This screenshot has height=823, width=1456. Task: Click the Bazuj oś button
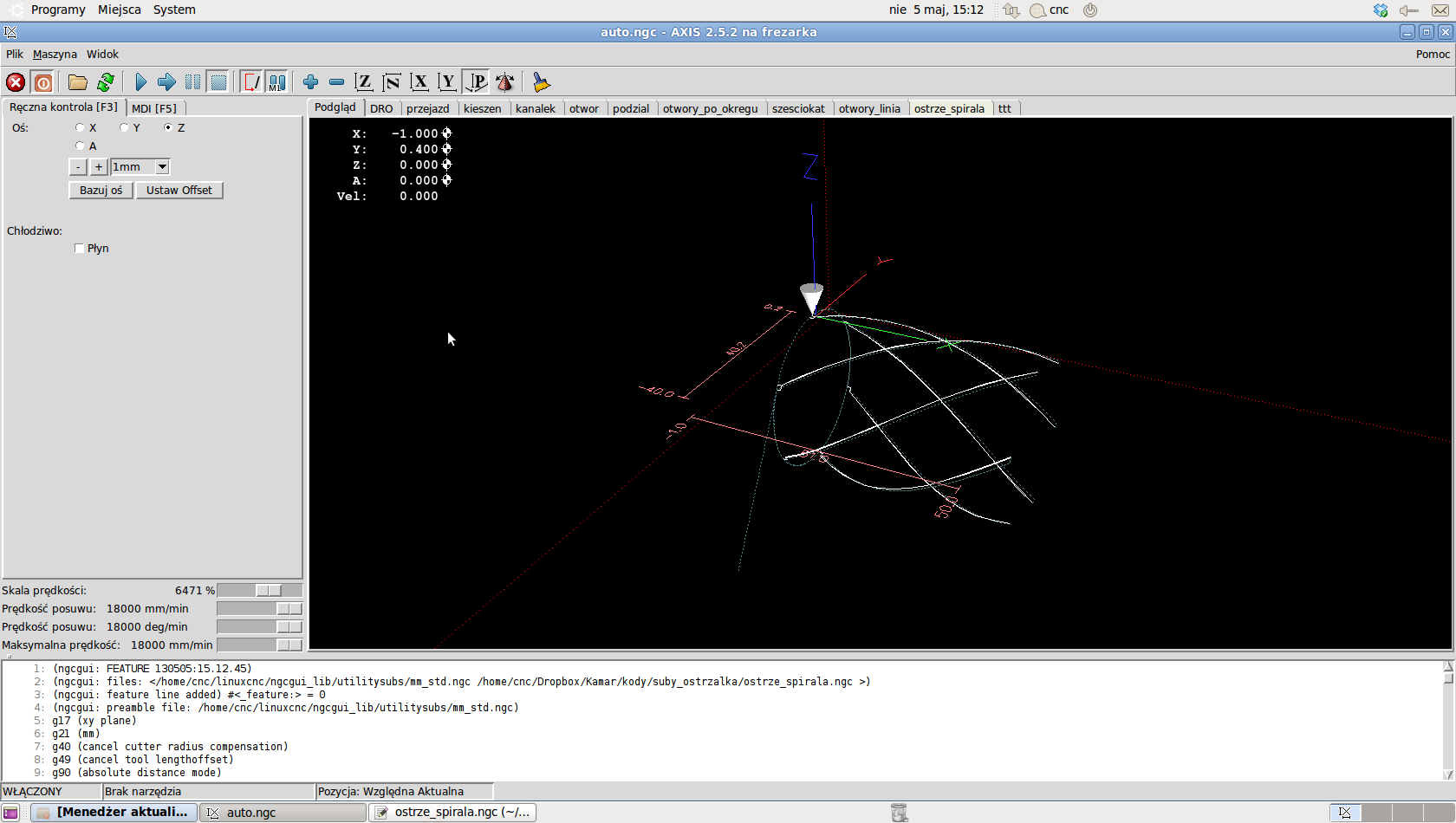pyautogui.click(x=101, y=191)
